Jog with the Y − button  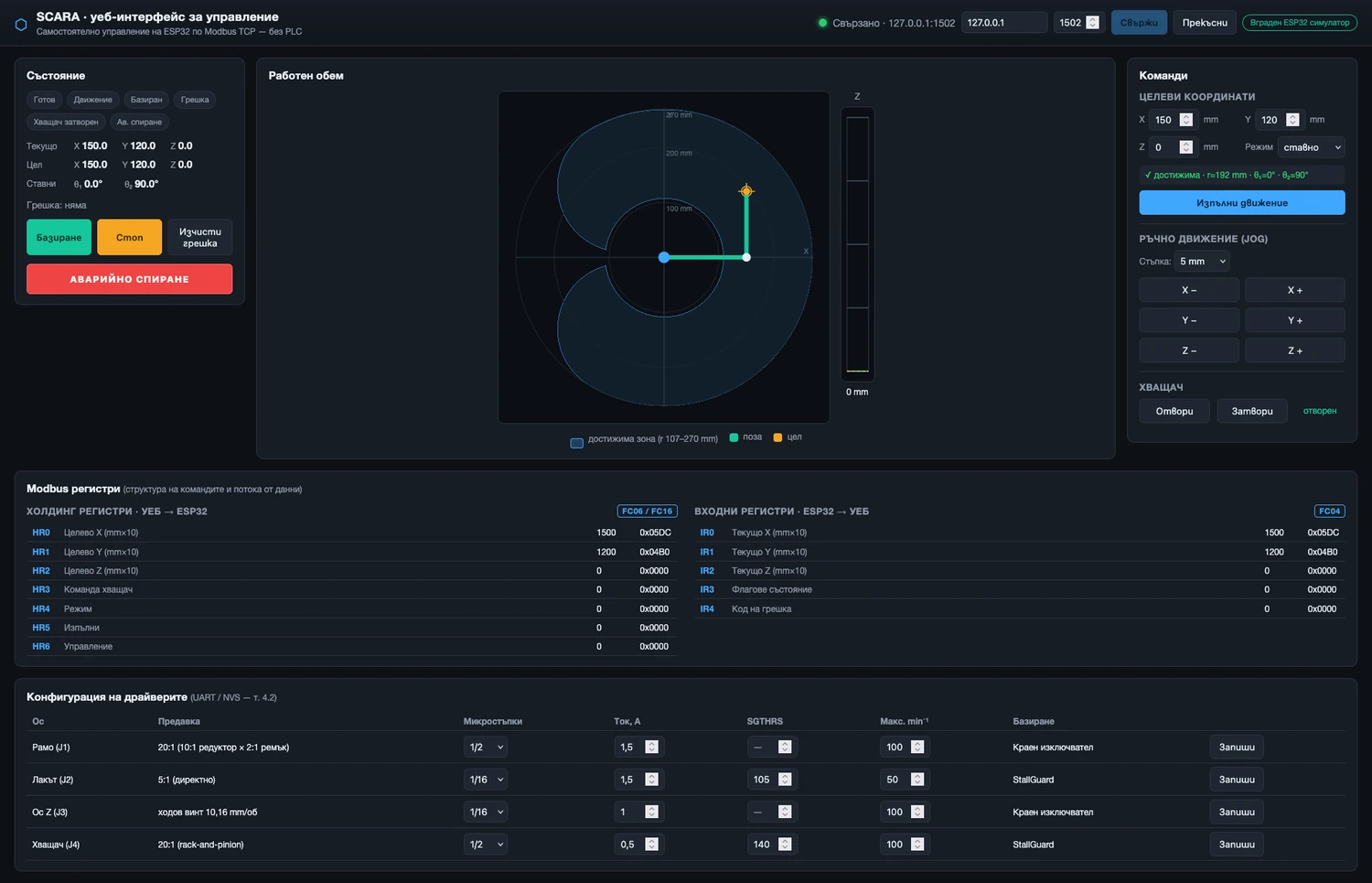(1189, 320)
